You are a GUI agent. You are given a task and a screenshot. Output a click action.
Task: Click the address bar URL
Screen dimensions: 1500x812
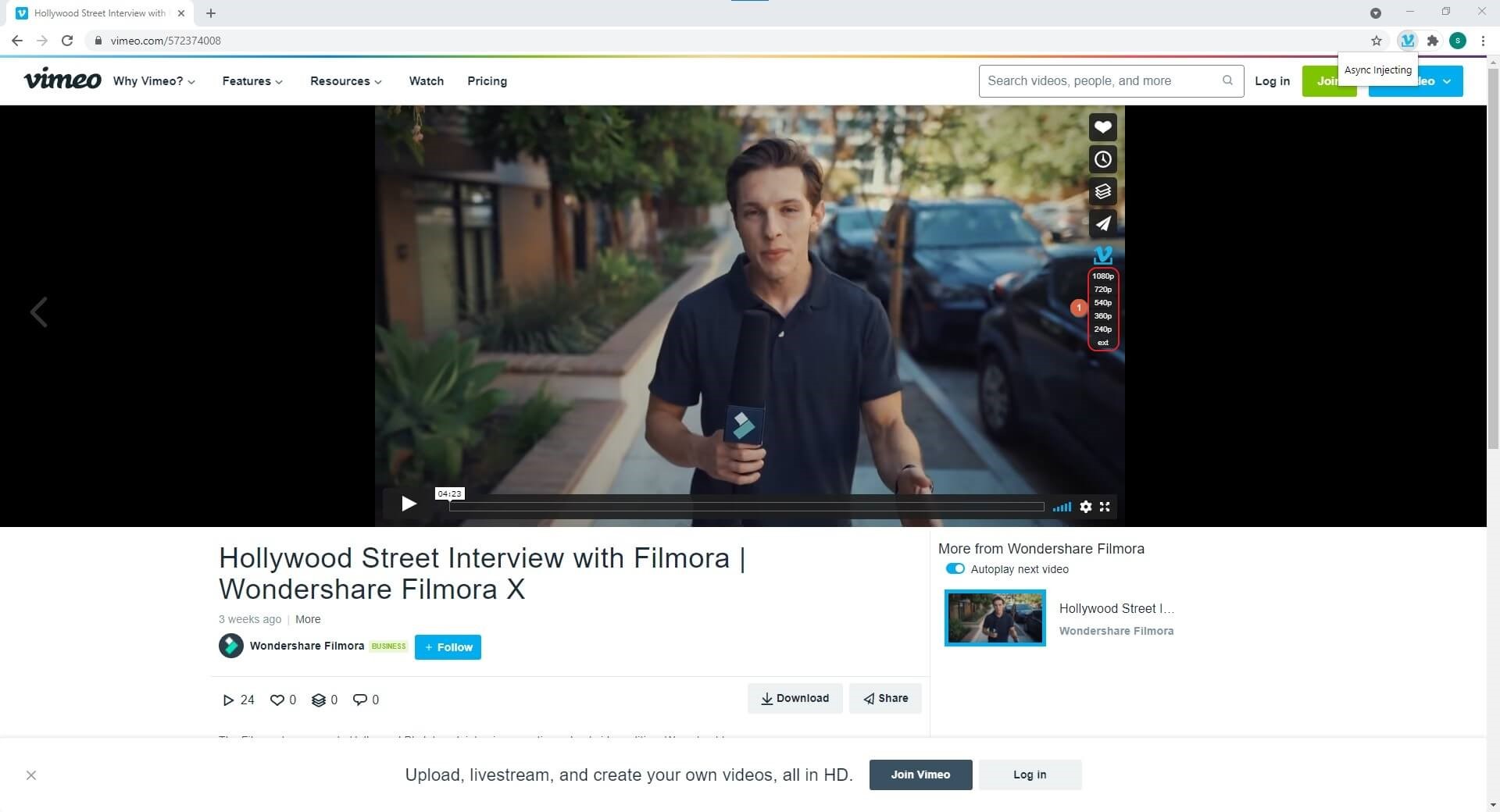click(x=166, y=41)
